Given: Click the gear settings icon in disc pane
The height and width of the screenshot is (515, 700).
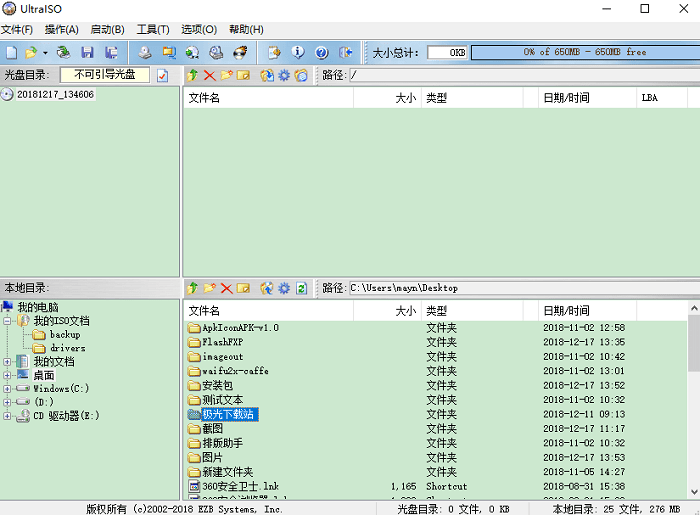Looking at the screenshot, I should click(x=284, y=75).
